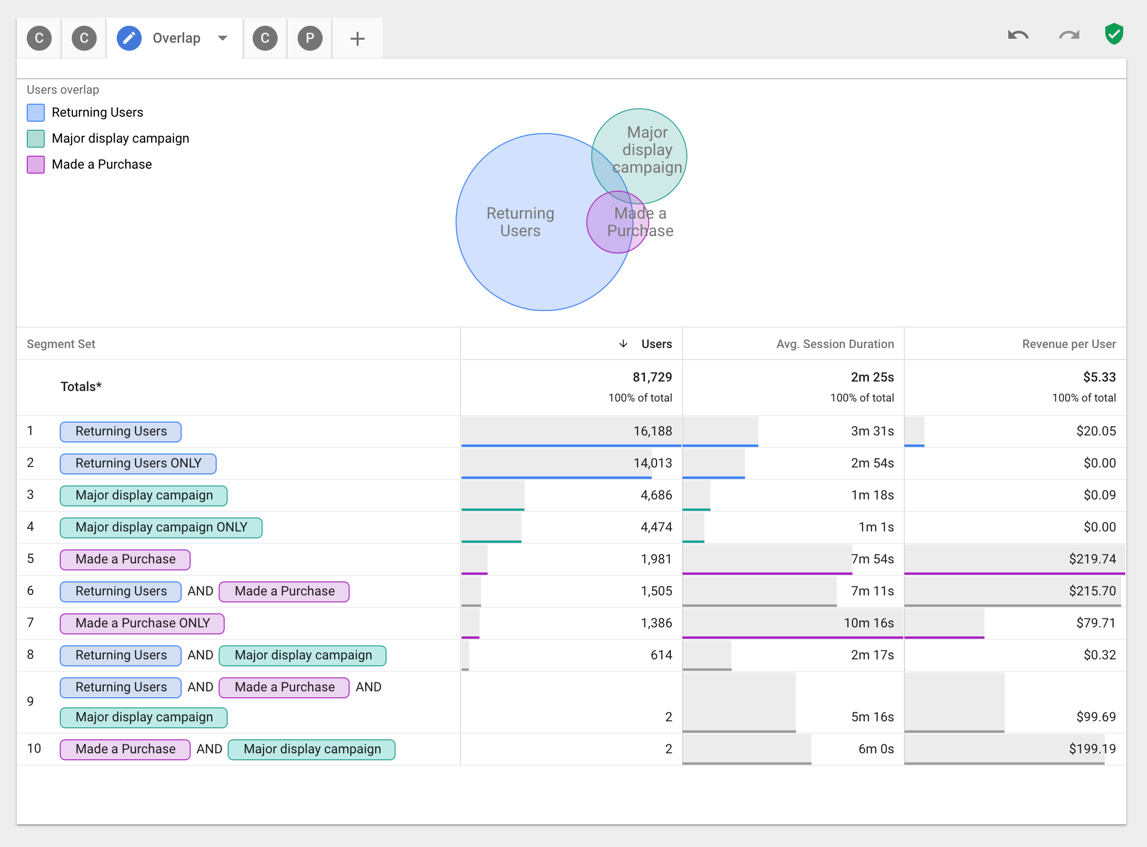This screenshot has width=1147, height=847.
Task: Click the blue Returning Users legend swatch
Action: click(36, 113)
